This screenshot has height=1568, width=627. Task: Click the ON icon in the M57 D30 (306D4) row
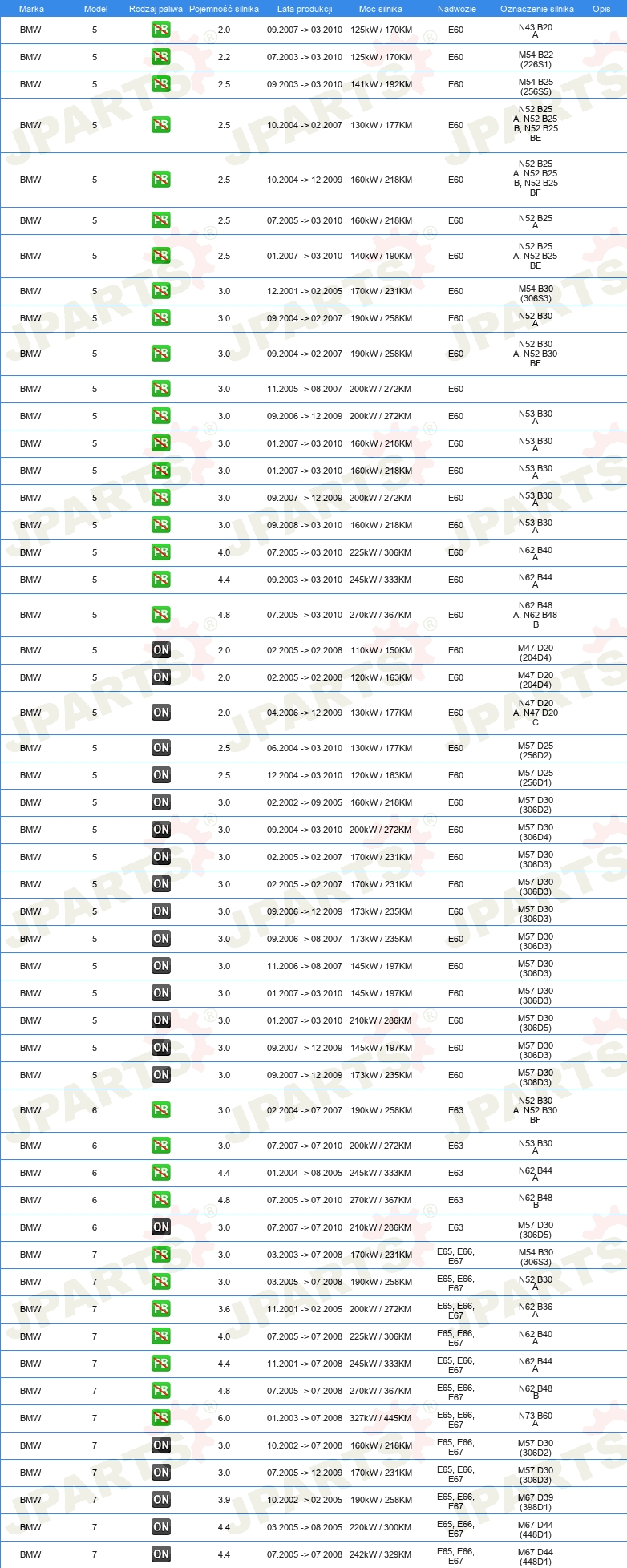pos(161,830)
